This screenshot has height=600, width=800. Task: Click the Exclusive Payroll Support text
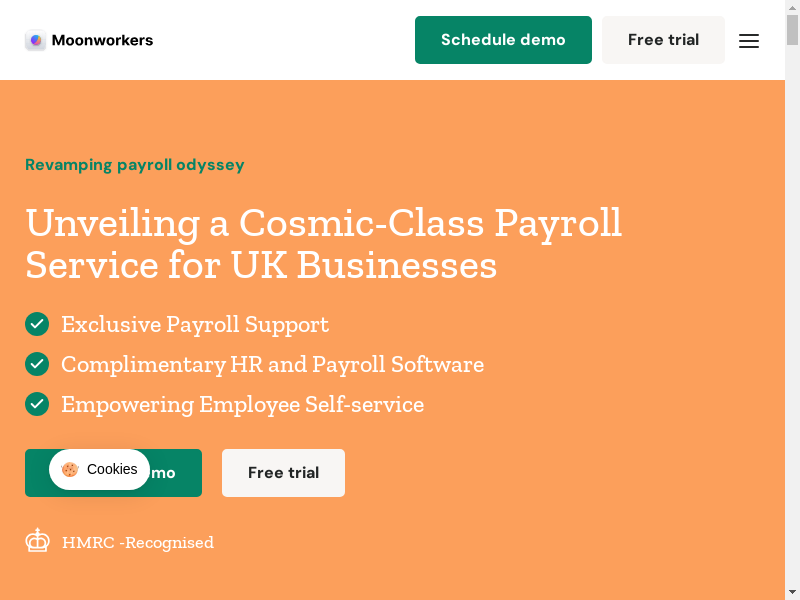195,324
